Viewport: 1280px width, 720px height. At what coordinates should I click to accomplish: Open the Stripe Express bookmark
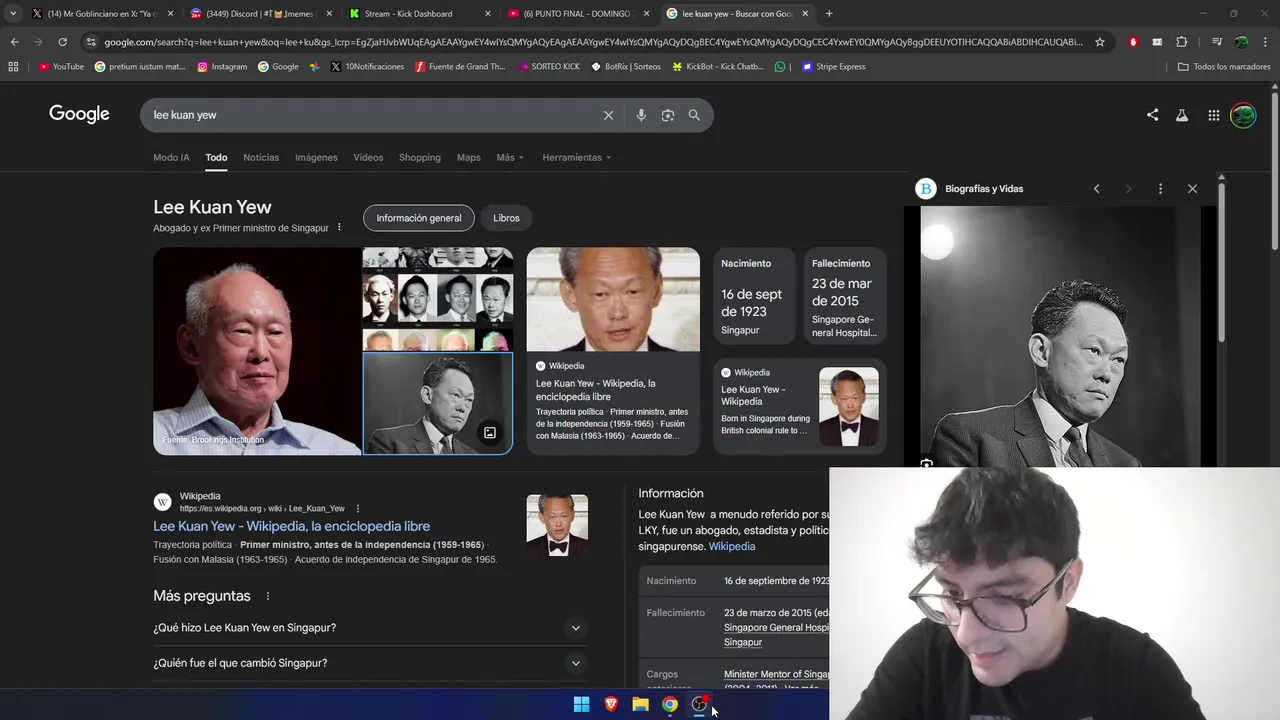[833, 67]
